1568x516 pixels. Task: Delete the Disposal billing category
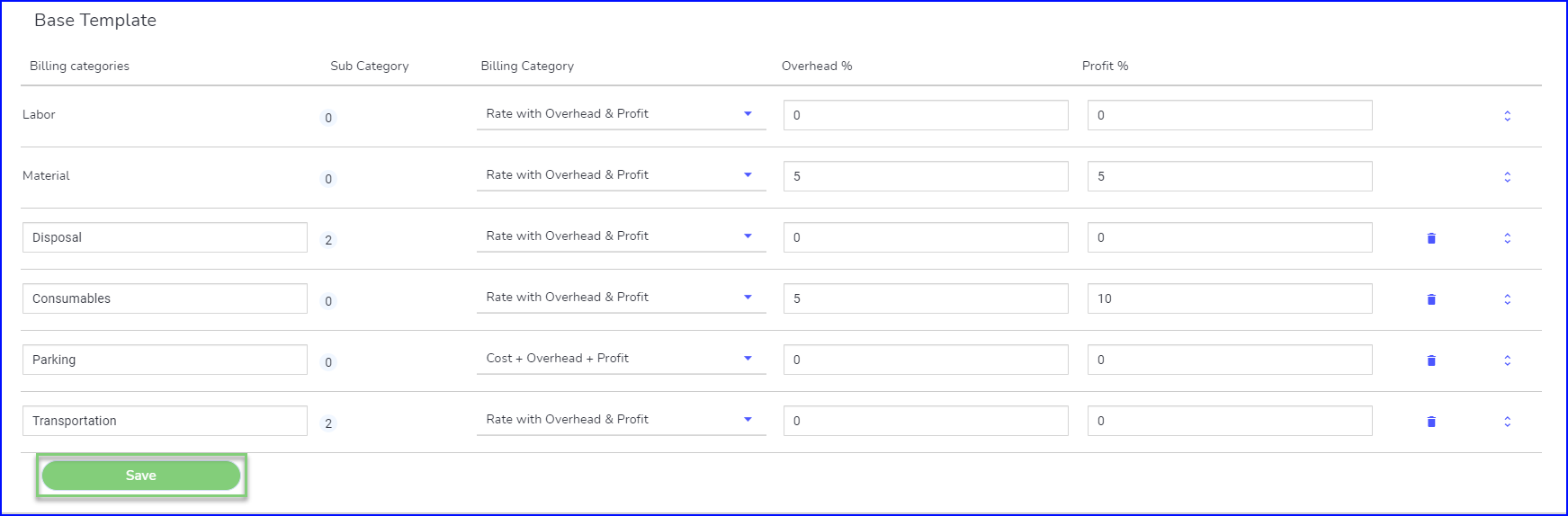tap(1431, 238)
